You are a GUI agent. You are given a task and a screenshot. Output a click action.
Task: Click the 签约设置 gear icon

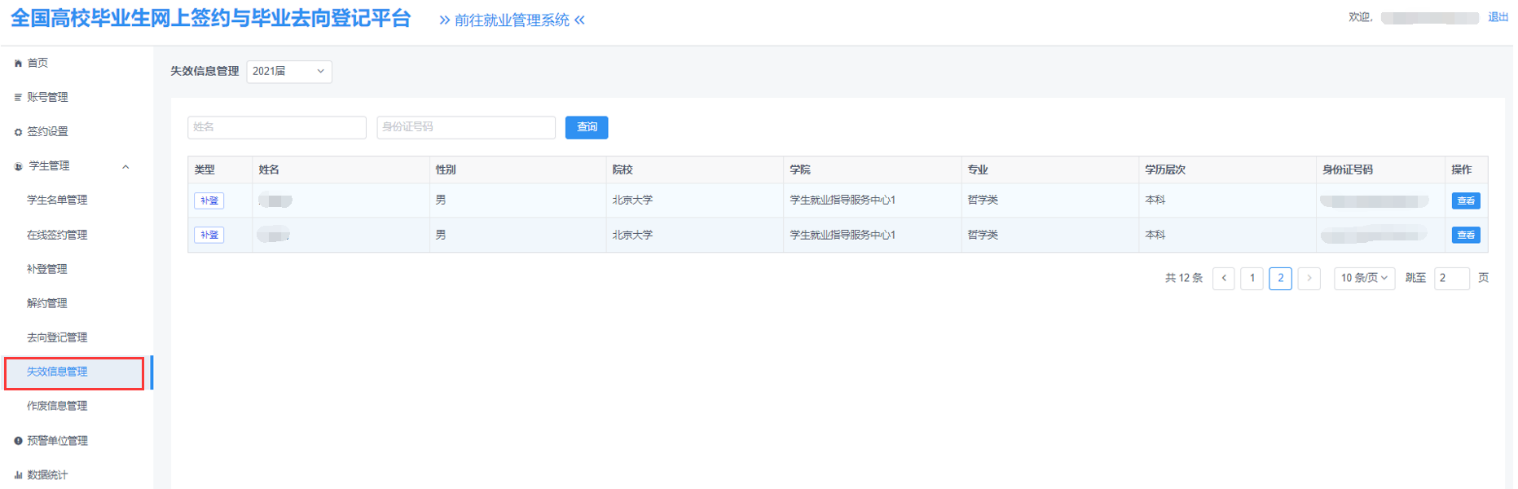[x=17, y=132]
